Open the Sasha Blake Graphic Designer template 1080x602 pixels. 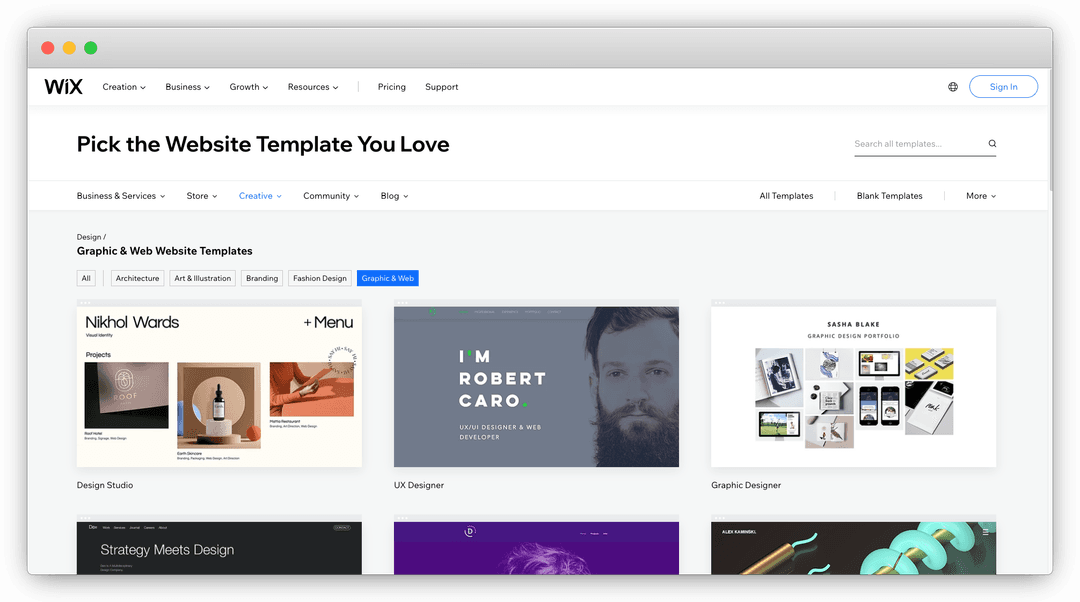853,386
